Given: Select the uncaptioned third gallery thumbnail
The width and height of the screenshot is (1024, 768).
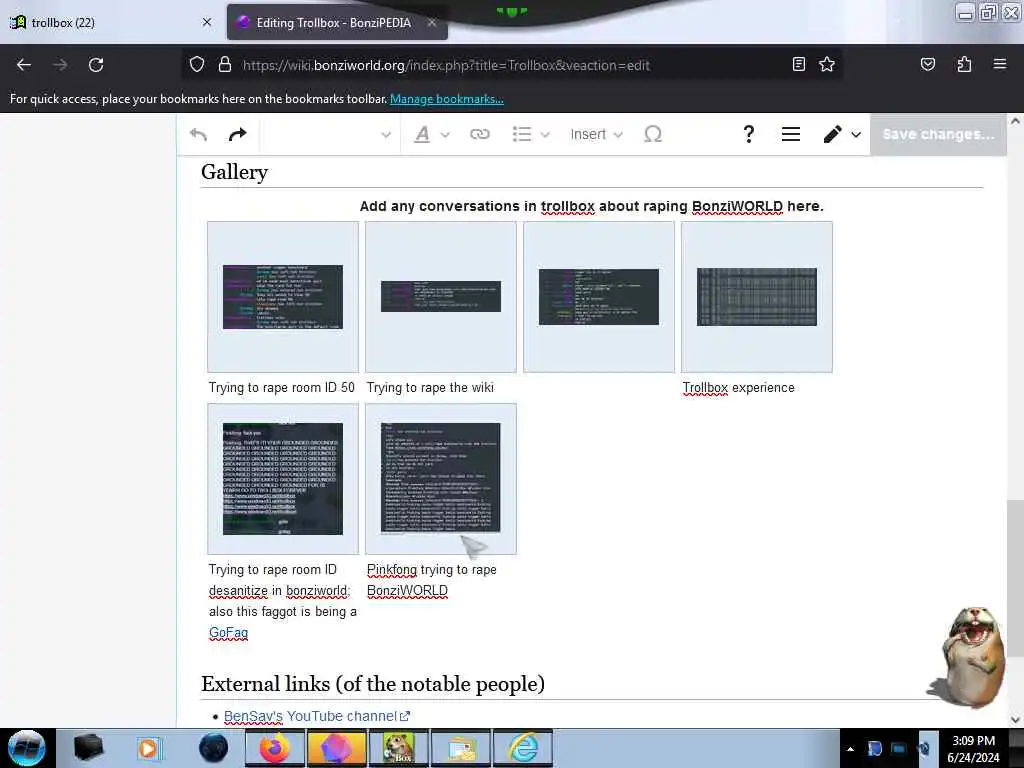Looking at the screenshot, I should (x=599, y=296).
